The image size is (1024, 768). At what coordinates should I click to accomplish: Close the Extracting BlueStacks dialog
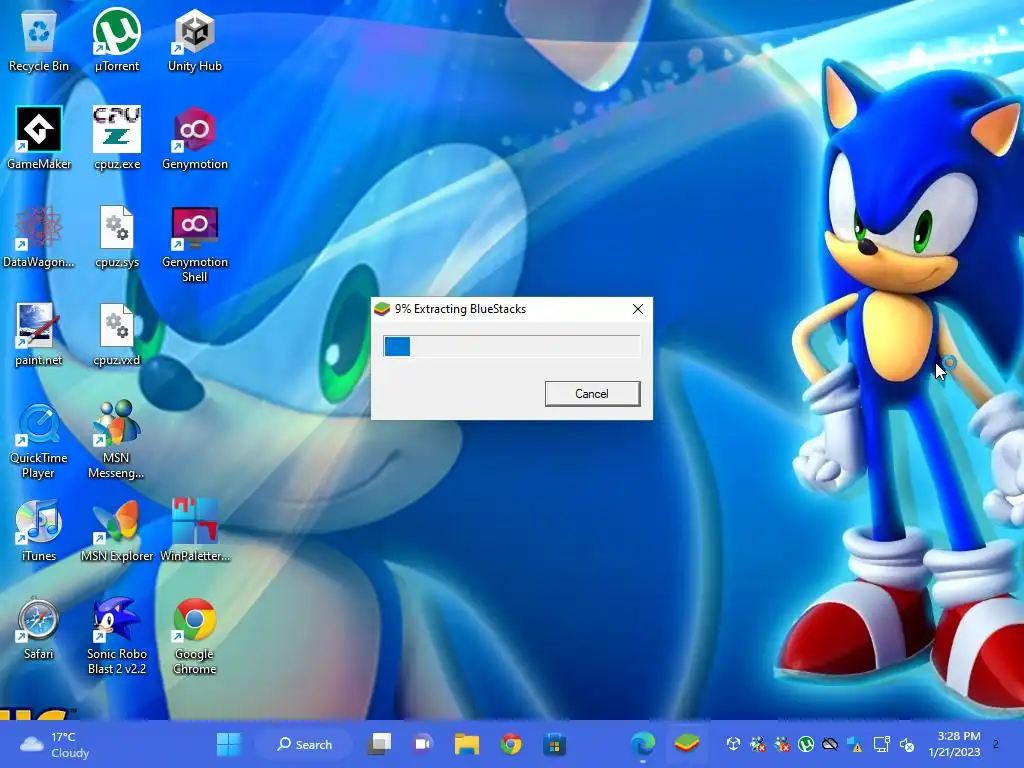[638, 309]
